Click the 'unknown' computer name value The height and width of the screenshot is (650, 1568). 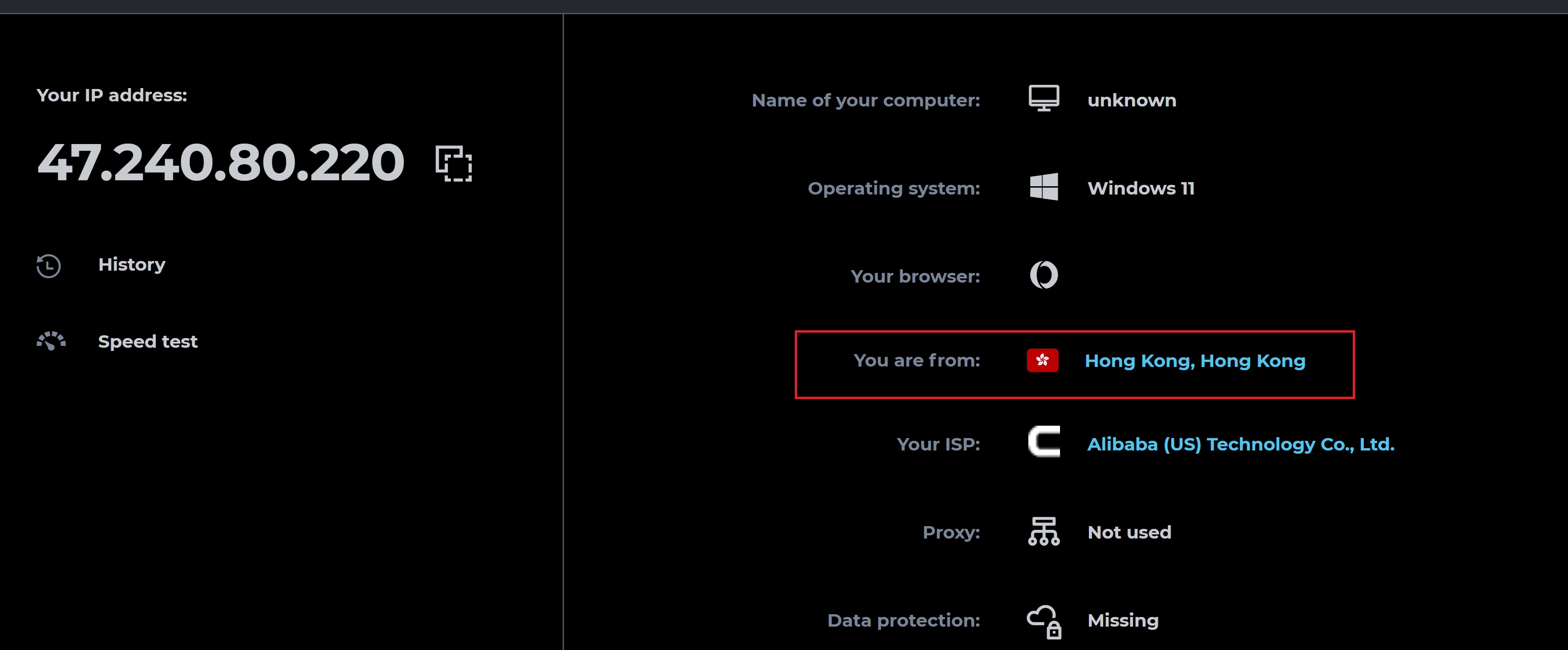coord(1132,100)
